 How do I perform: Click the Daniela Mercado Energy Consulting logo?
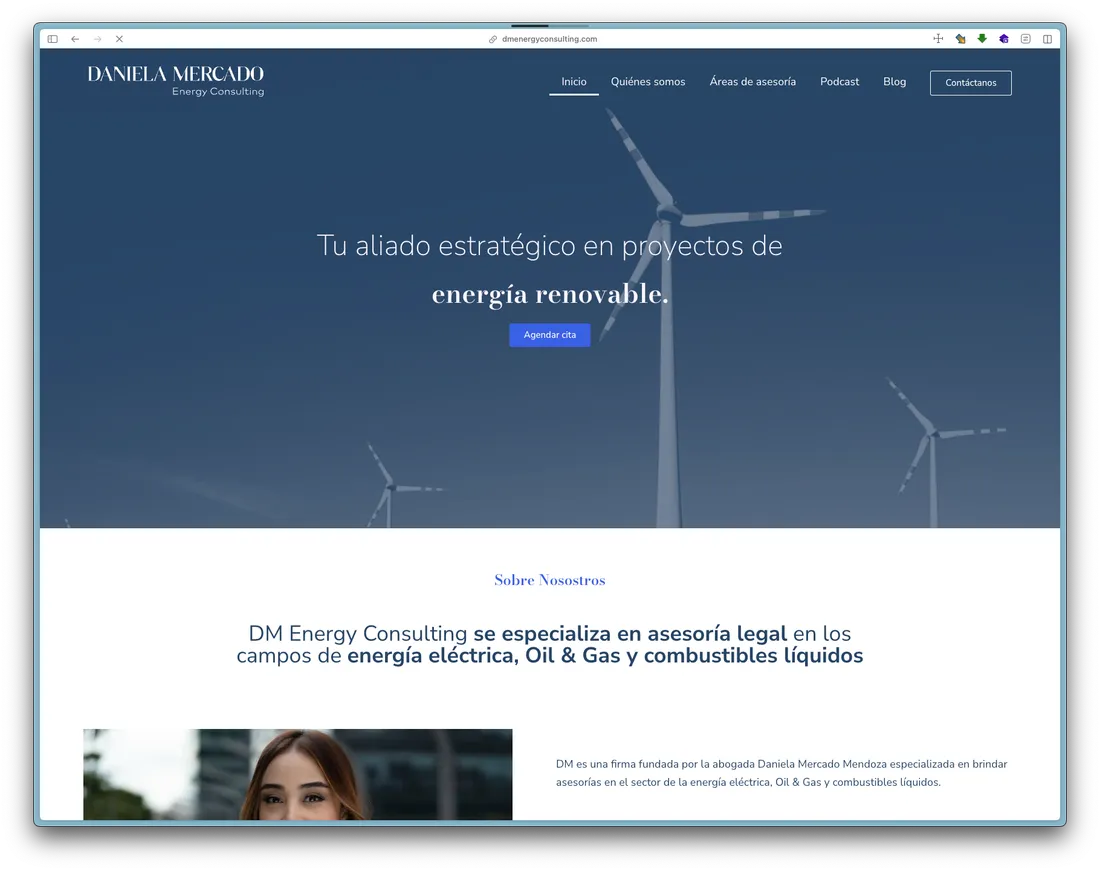pyautogui.click(x=175, y=81)
